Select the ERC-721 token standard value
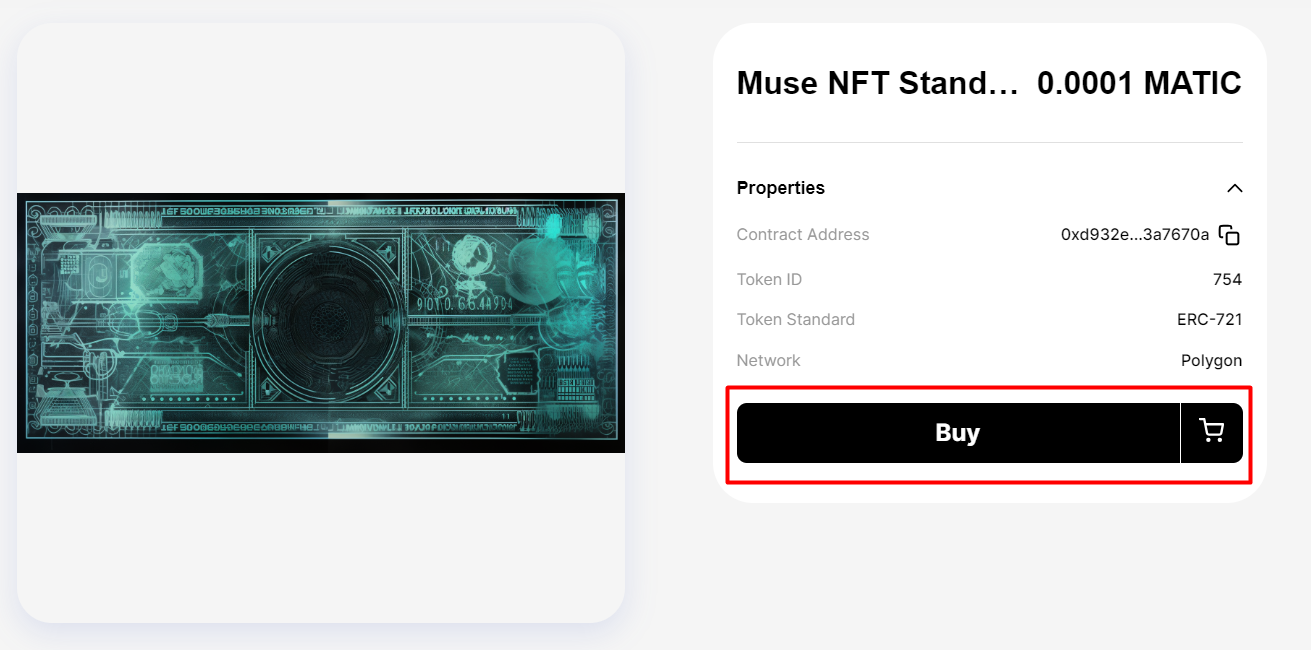 1209,320
